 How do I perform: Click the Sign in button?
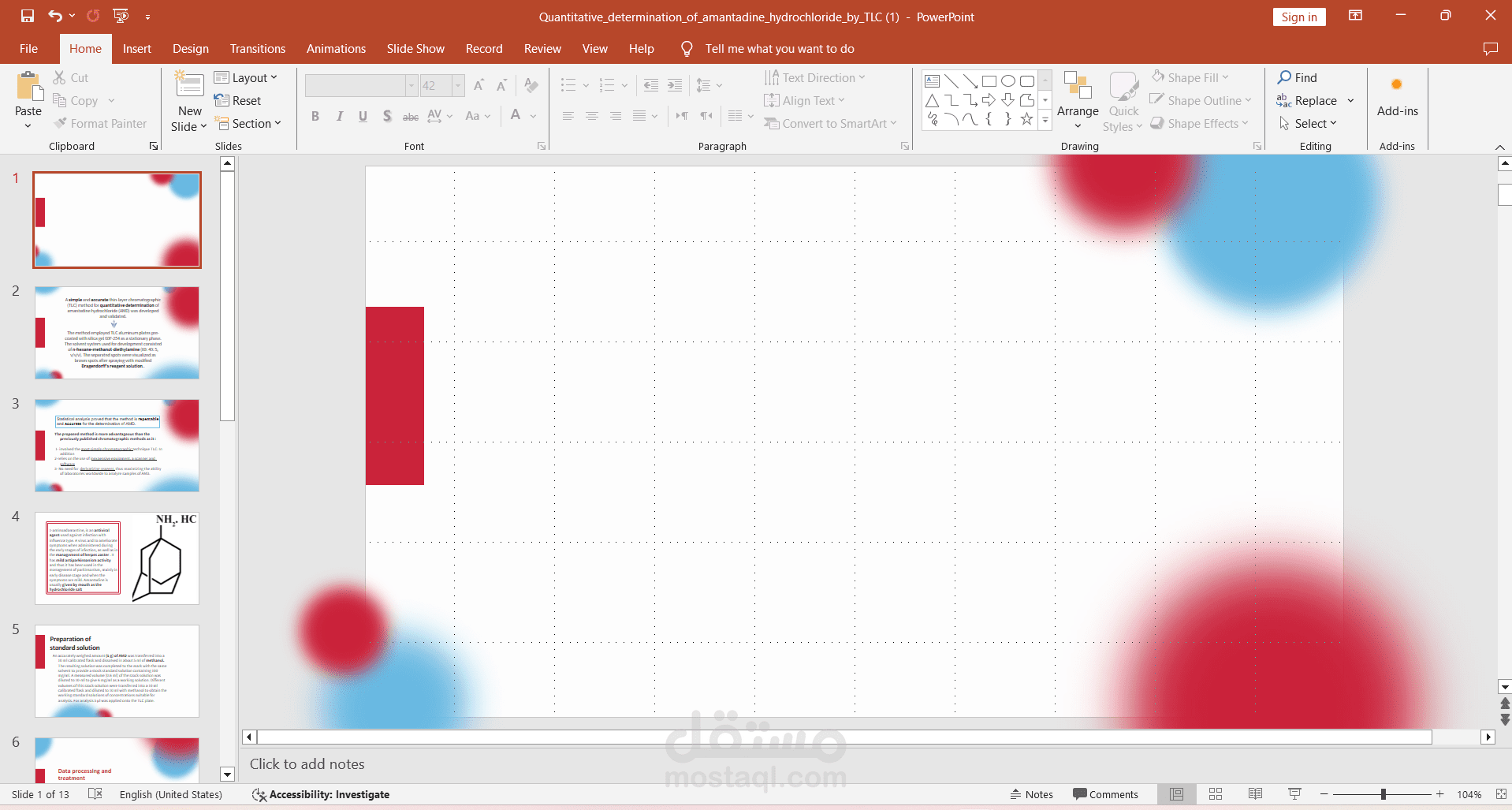pos(1298,17)
